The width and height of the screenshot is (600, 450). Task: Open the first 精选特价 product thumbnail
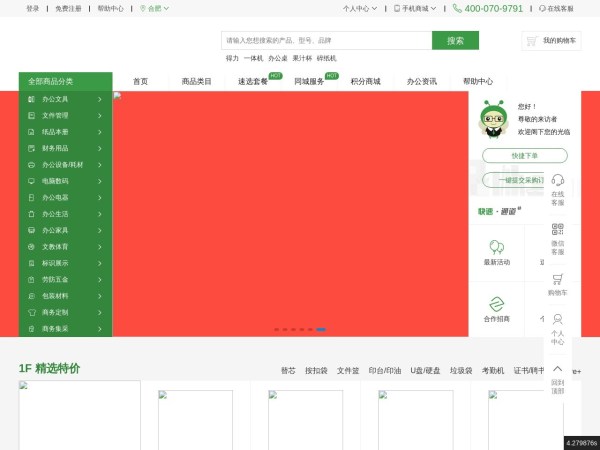[80, 415]
